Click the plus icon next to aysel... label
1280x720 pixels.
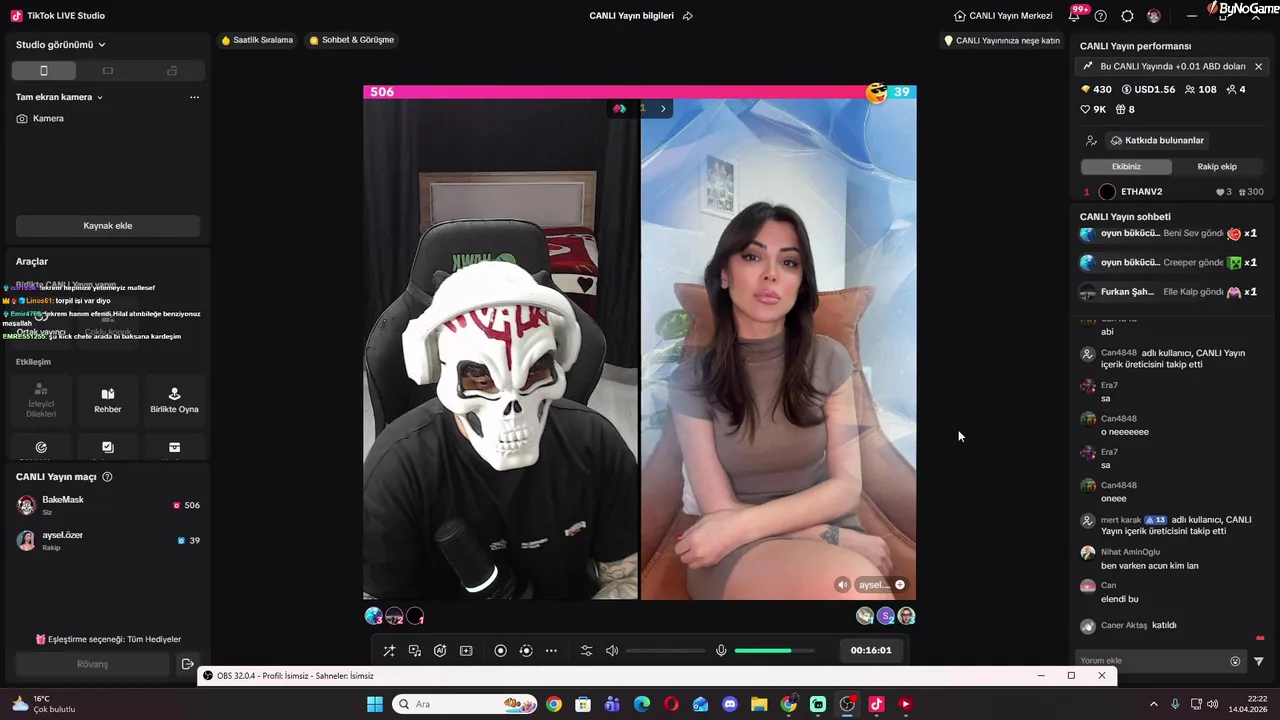tap(900, 585)
